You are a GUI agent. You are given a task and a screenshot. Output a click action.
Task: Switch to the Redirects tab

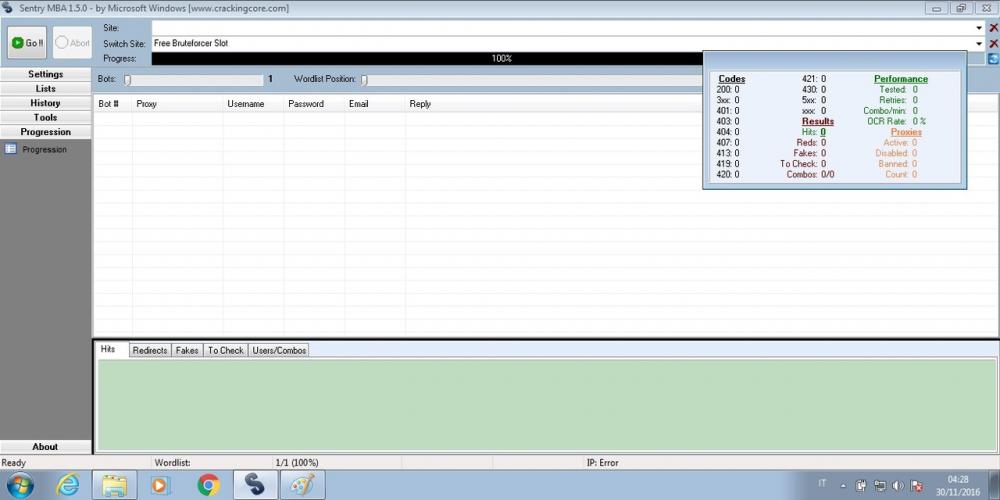click(x=150, y=350)
